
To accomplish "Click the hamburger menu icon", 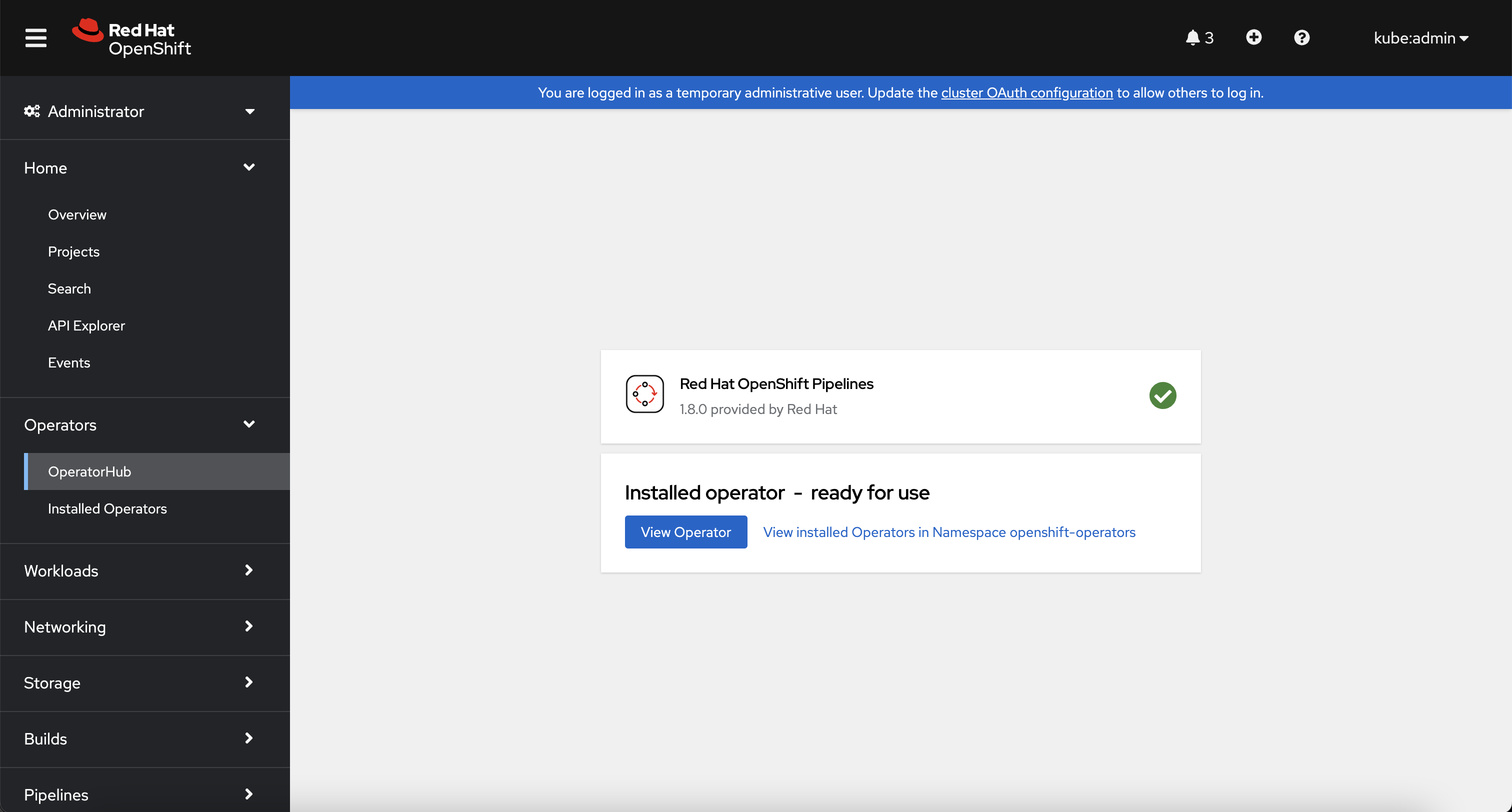I will pos(36,38).
